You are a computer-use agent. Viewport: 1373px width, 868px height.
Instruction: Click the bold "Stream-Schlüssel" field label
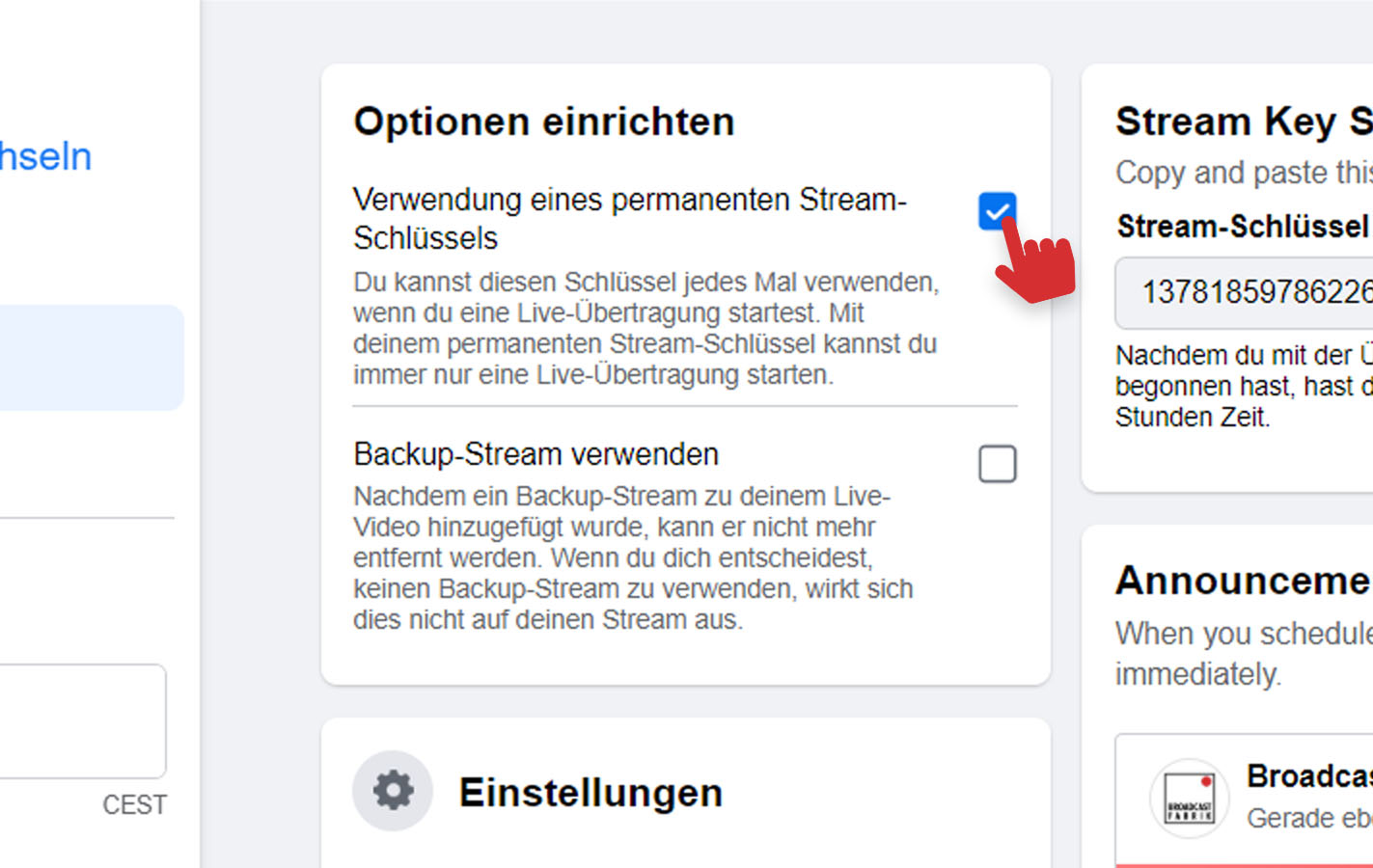coord(1243,227)
